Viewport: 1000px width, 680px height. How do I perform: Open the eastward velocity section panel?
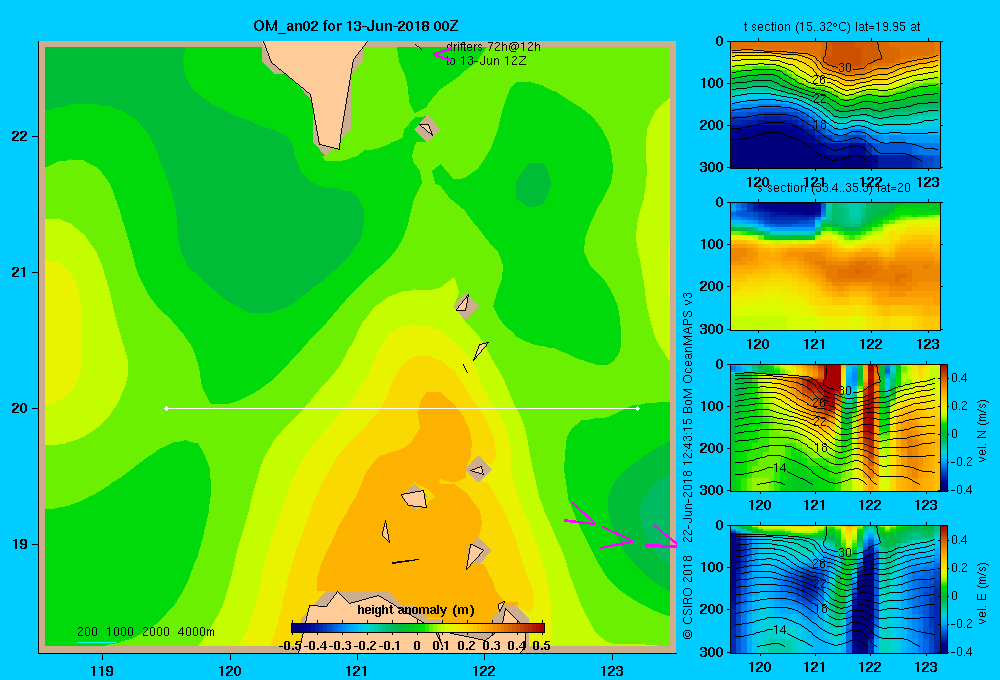point(835,589)
